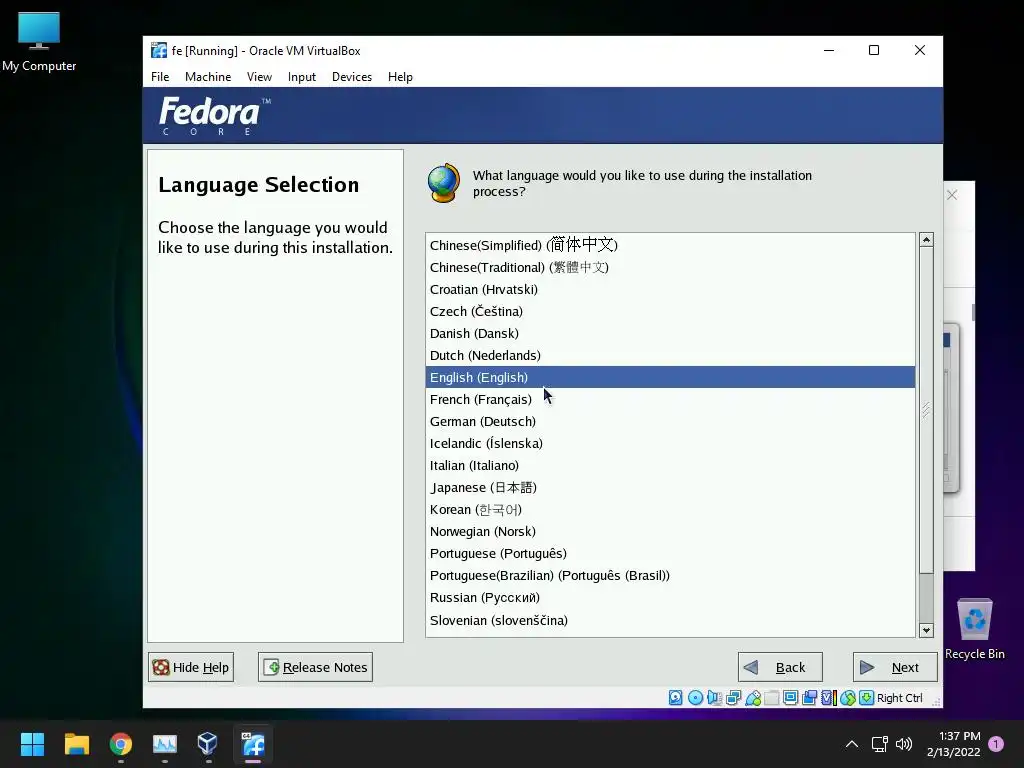Select Chinese(Traditional) language
The image size is (1024, 768).
coord(670,267)
